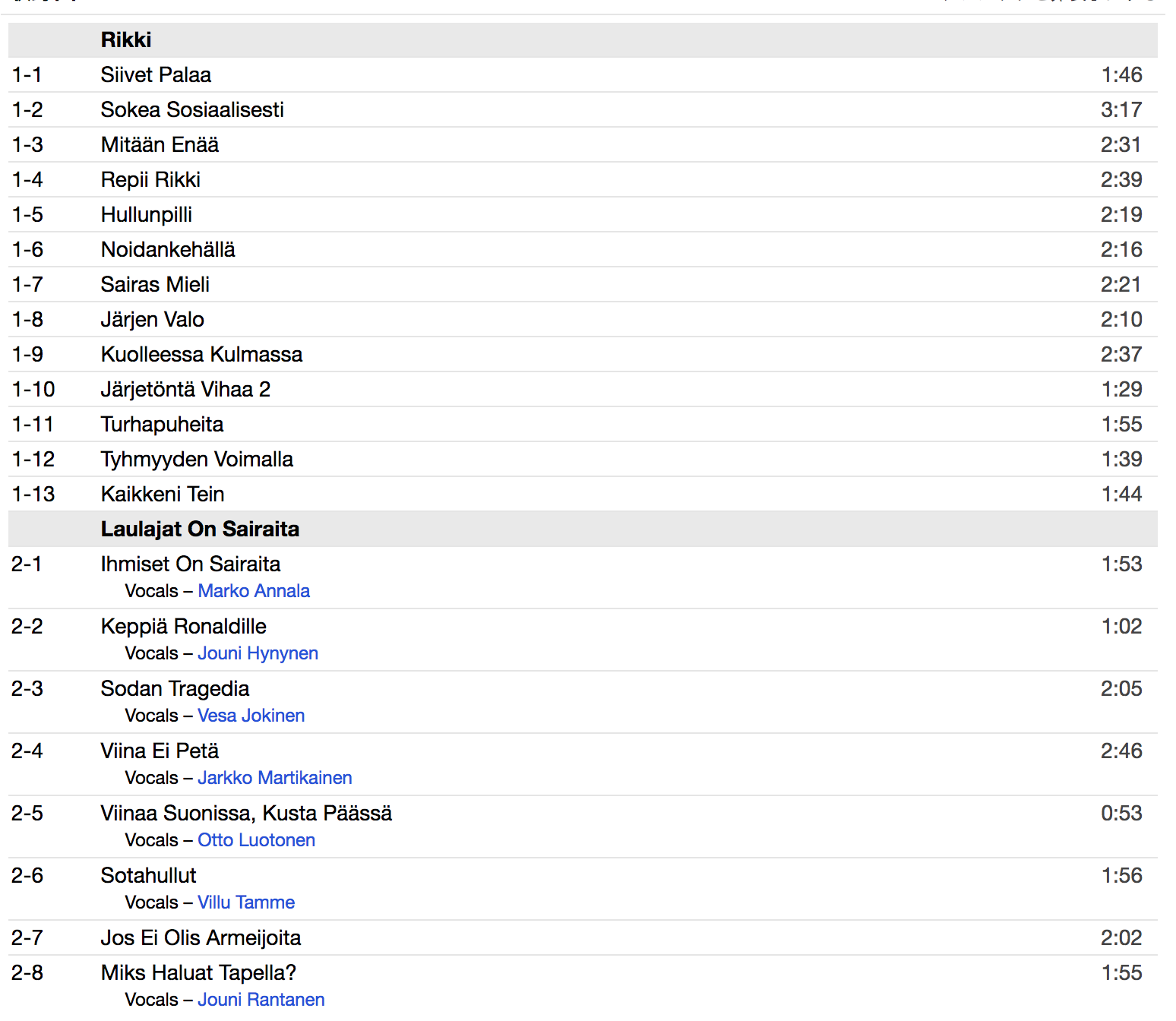Select the Miks Haluat Tapella? track
This screenshot has width=1176, height=1021.
click(x=198, y=973)
